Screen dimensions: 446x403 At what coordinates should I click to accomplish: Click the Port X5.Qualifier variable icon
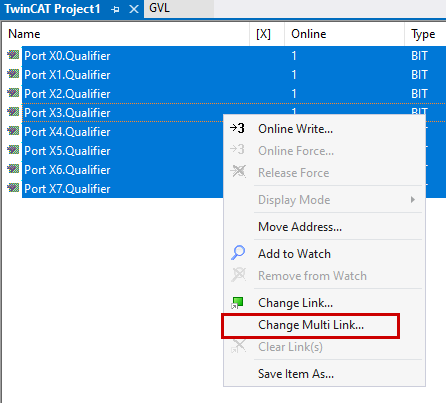tap(13, 149)
